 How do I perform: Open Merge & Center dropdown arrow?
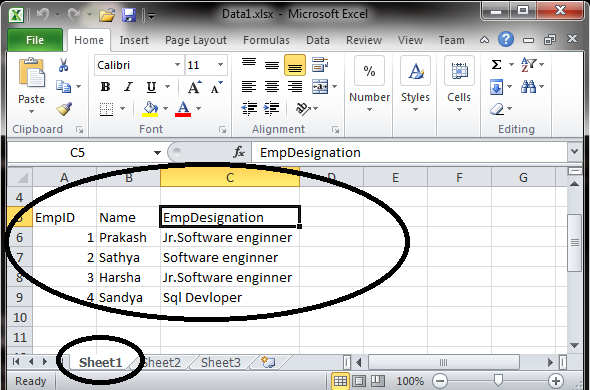coord(335,87)
